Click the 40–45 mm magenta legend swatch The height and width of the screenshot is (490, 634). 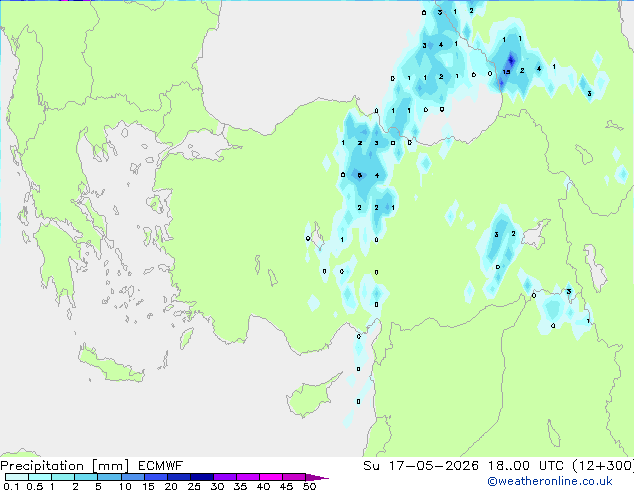[x=271, y=477]
